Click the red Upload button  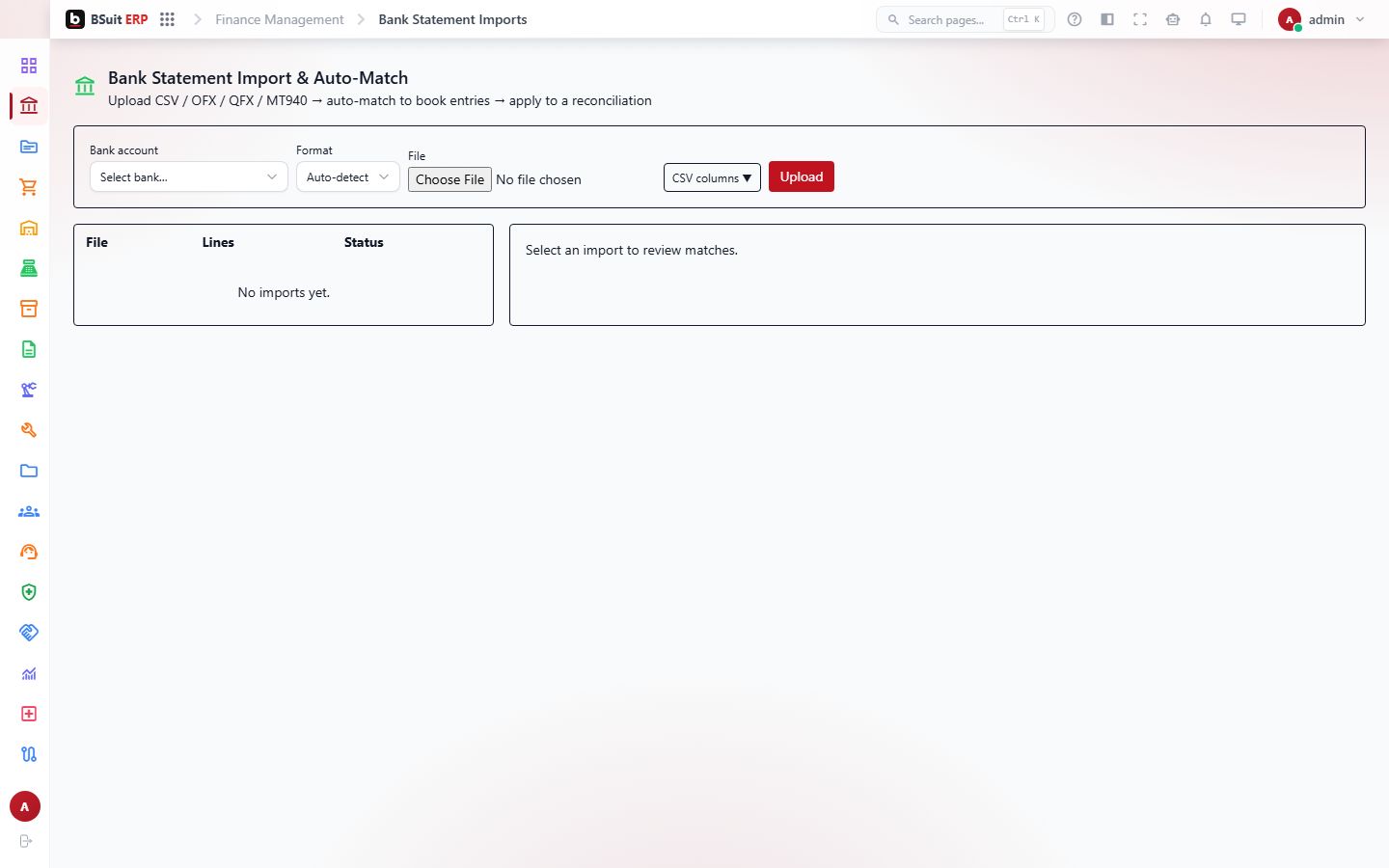coord(802,176)
